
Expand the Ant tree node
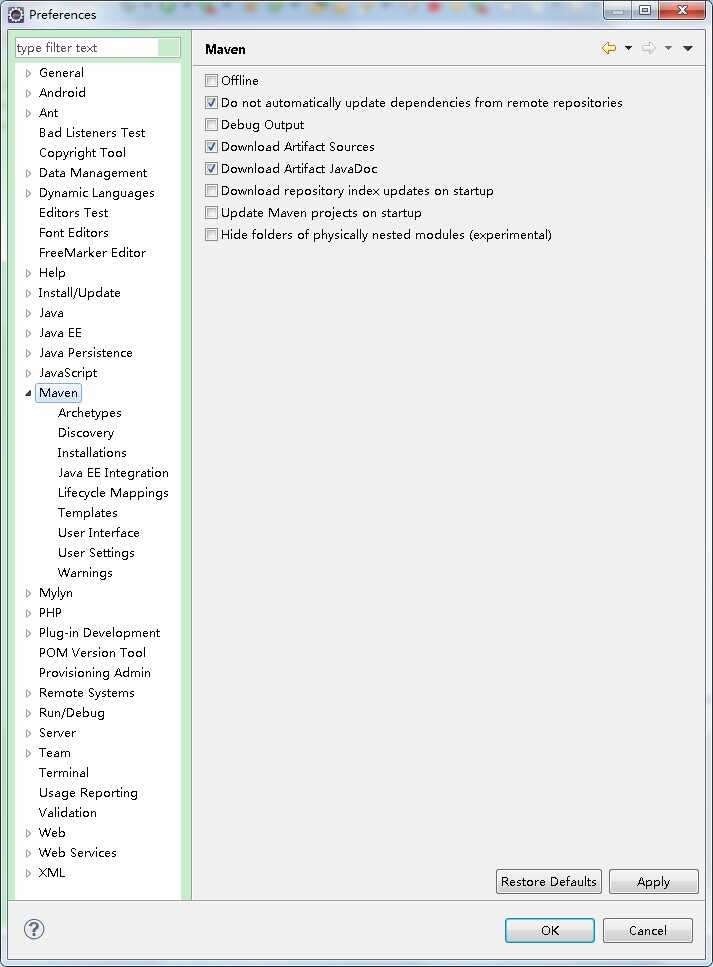28,113
